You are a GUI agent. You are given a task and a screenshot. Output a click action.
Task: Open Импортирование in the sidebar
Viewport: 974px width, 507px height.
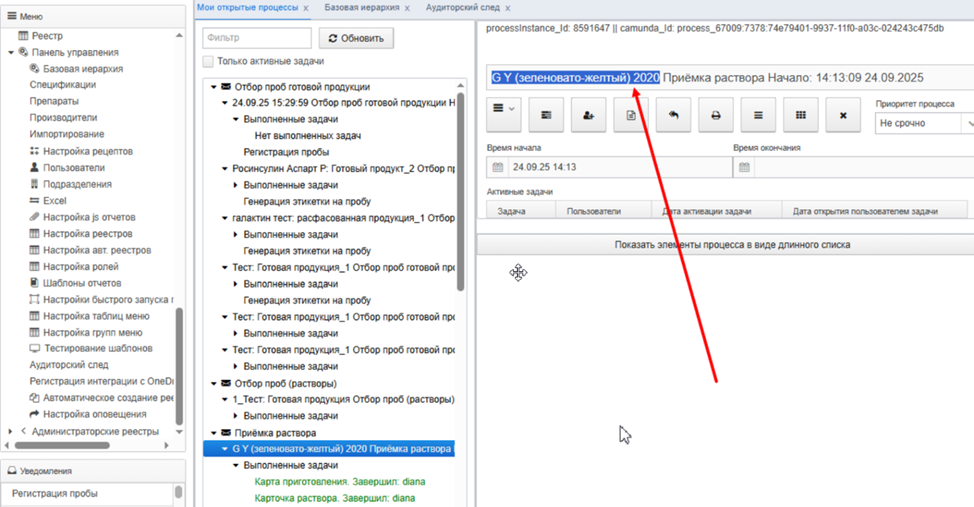coord(66,134)
